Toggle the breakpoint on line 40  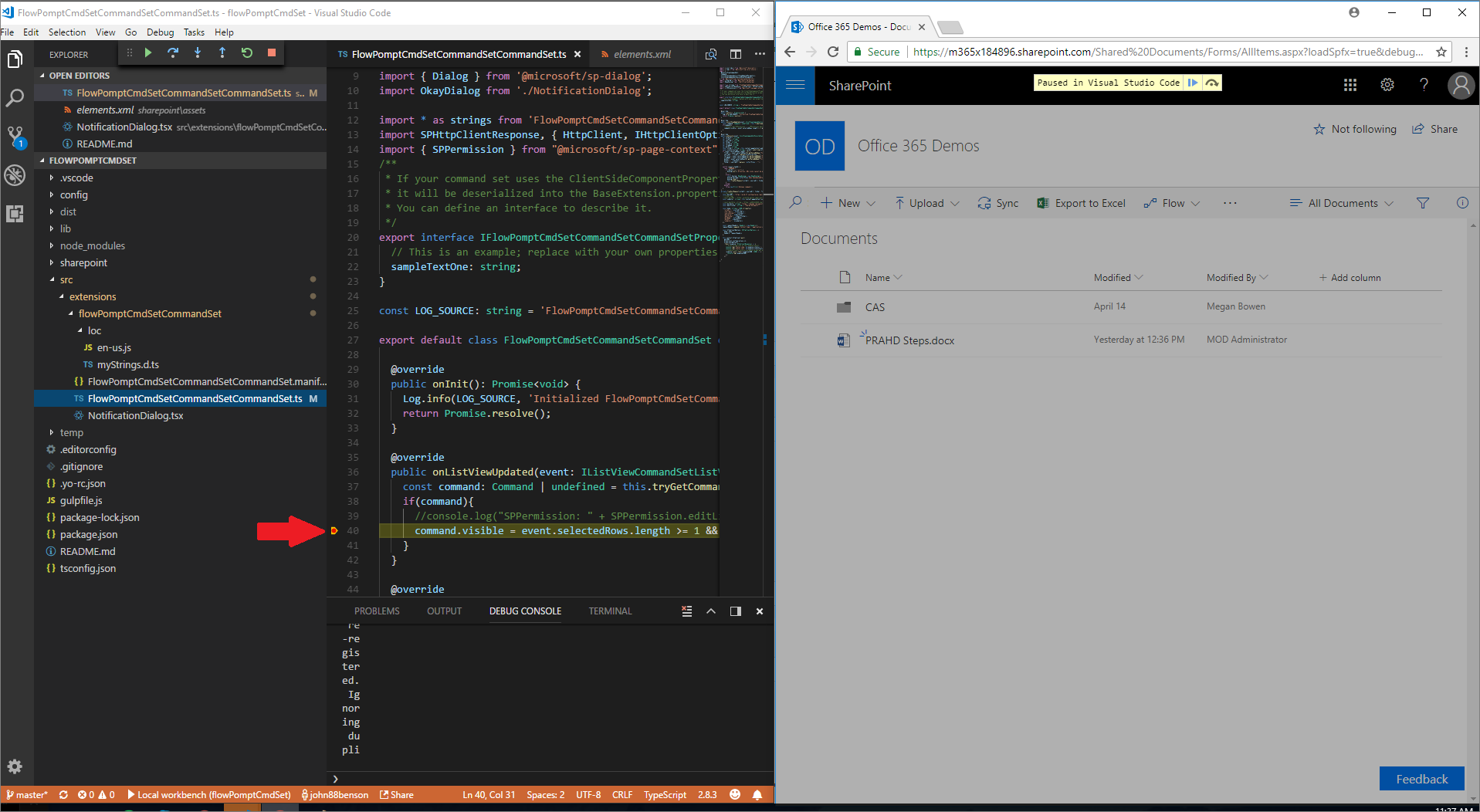(335, 530)
